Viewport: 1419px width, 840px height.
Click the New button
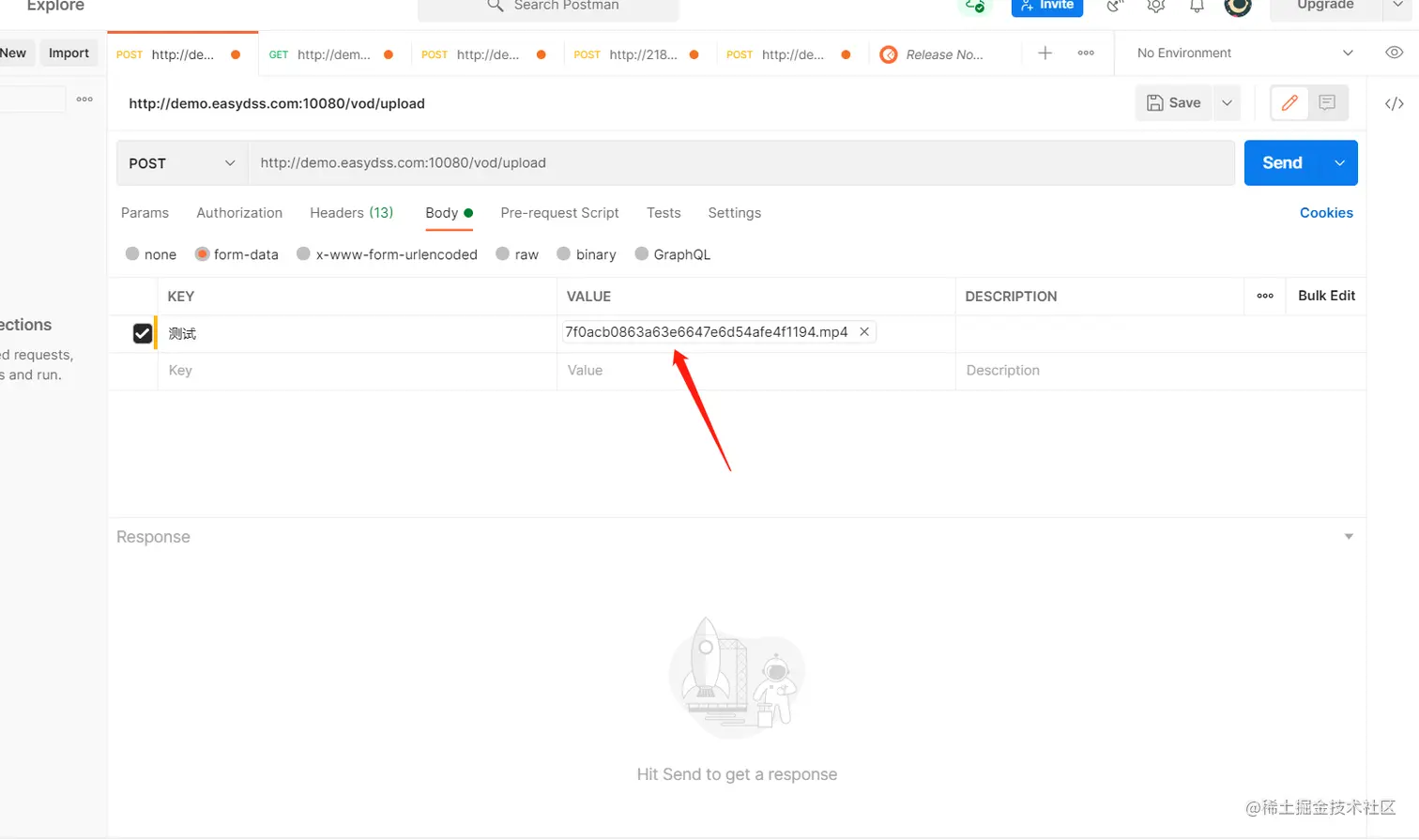coord(13,53)
